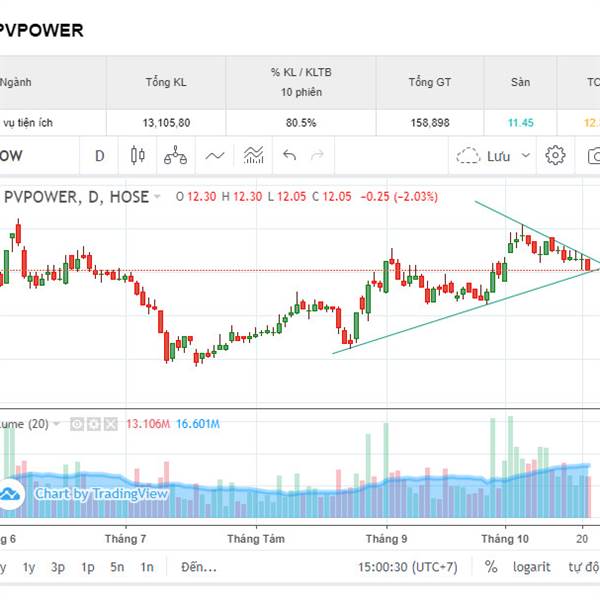
Task: Select the 158,898 total value cell
Action: click(x=430, y=123)
